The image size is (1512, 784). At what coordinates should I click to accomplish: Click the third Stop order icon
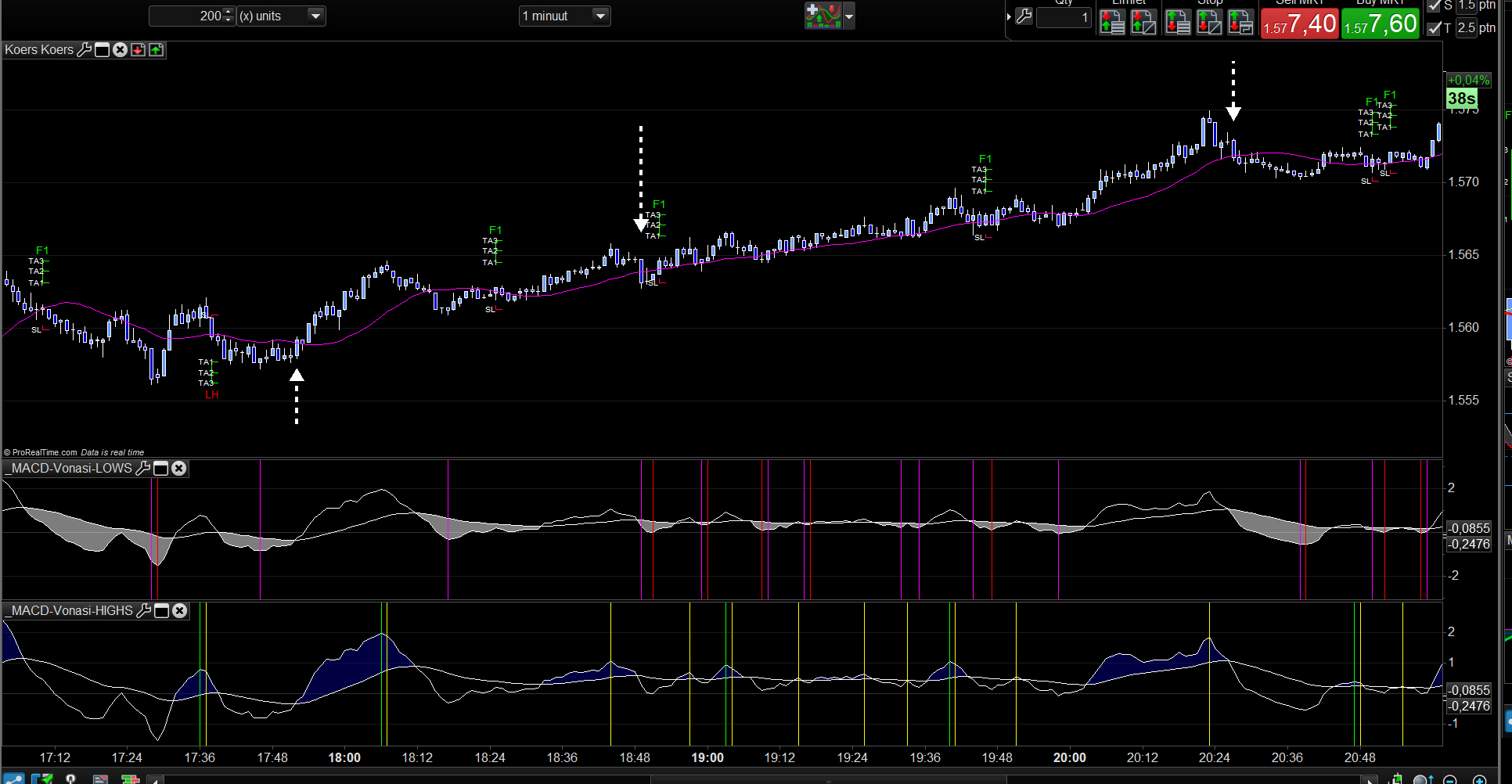point(1240,22)
